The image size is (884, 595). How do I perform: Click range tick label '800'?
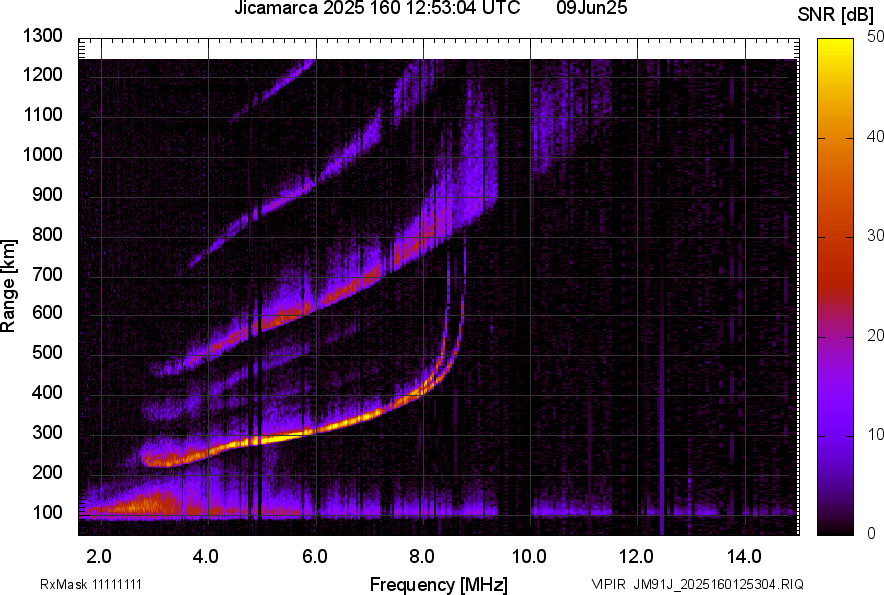[47, 235]
